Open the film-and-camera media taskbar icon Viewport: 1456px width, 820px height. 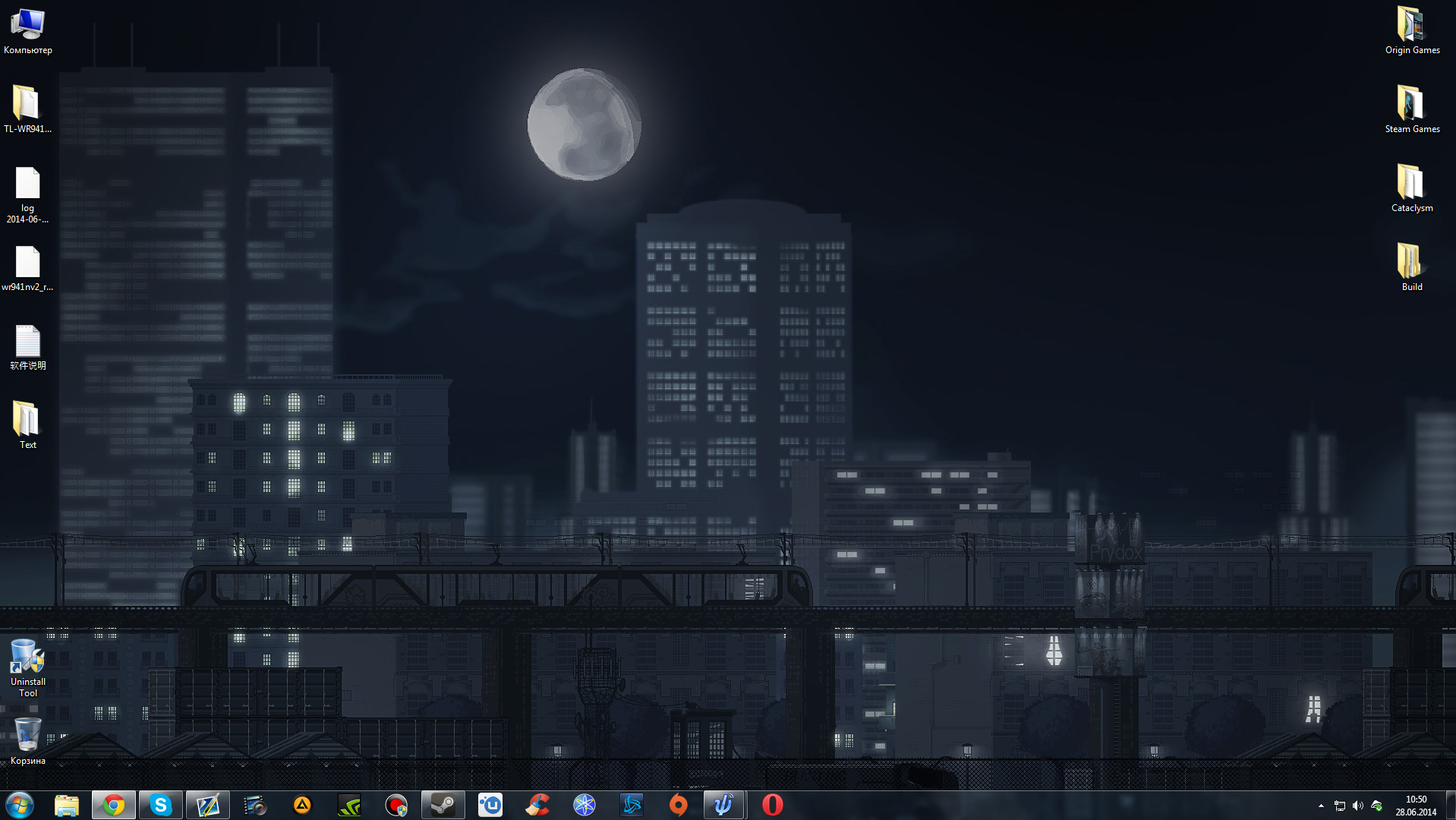coord(255,805)
